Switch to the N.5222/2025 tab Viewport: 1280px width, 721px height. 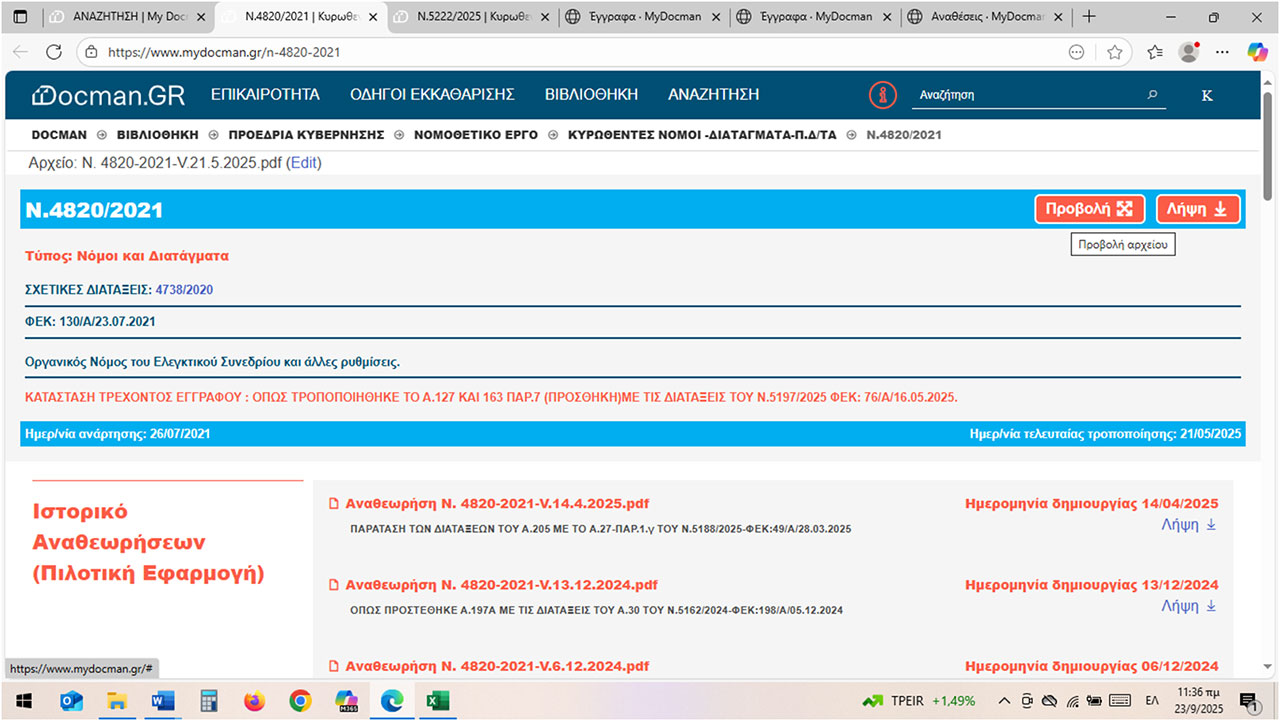pos(470,17)
